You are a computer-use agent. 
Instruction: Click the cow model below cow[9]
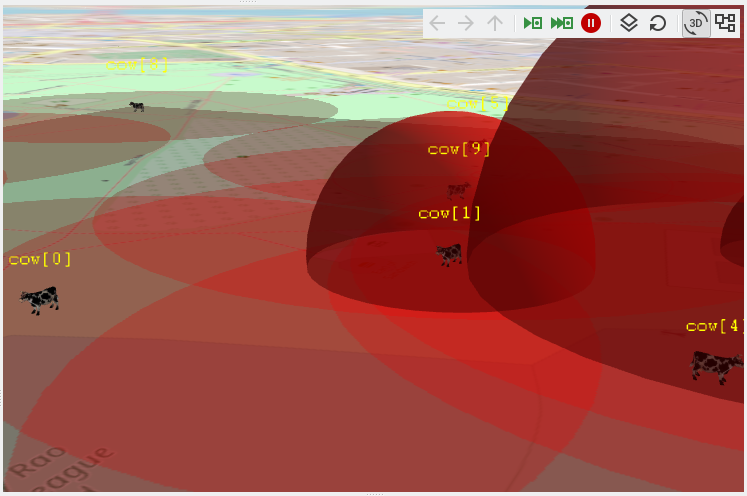coord(458,191)
